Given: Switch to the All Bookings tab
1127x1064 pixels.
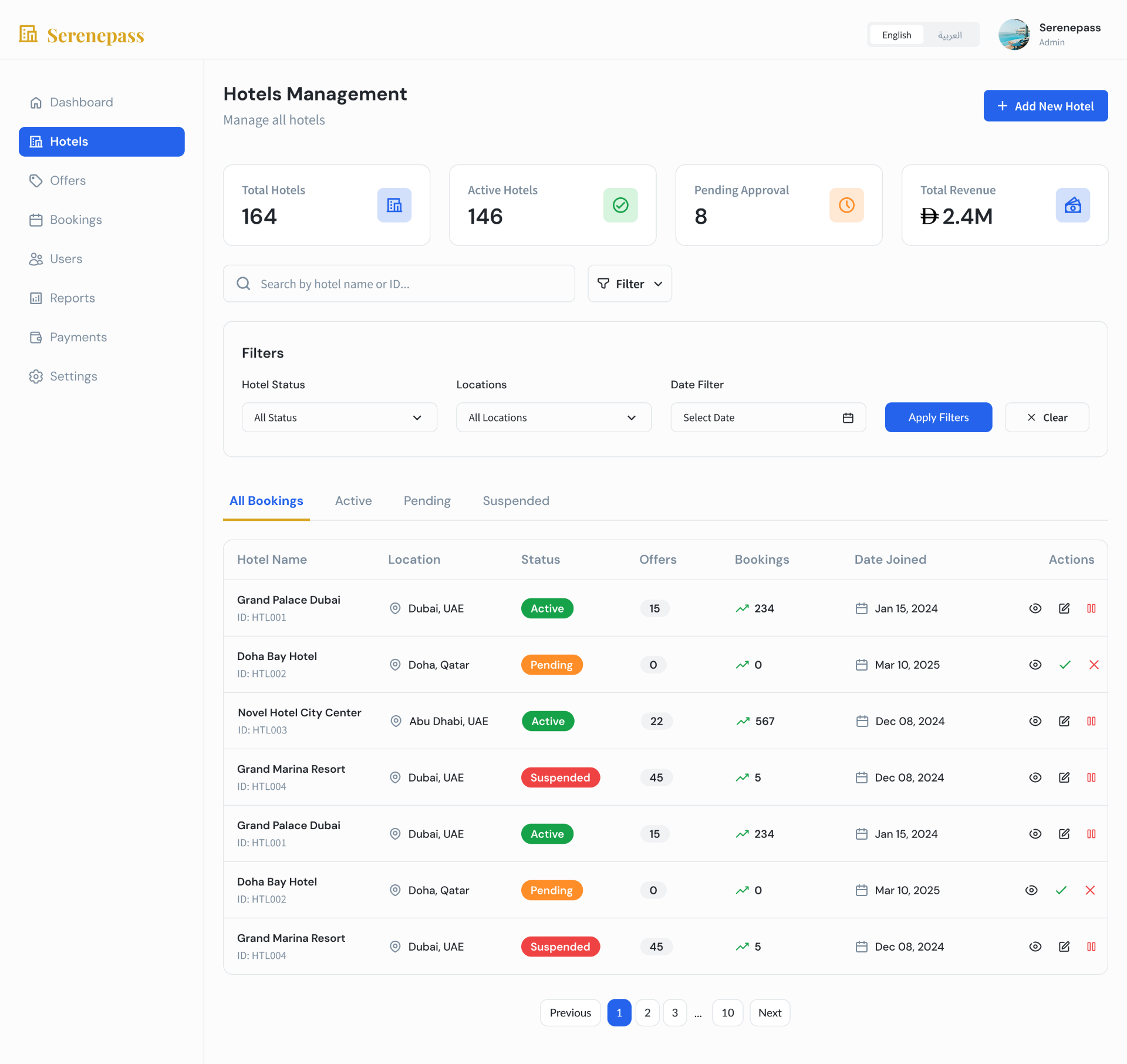Looking at the screenshot, I should click(x=266, y=501).
